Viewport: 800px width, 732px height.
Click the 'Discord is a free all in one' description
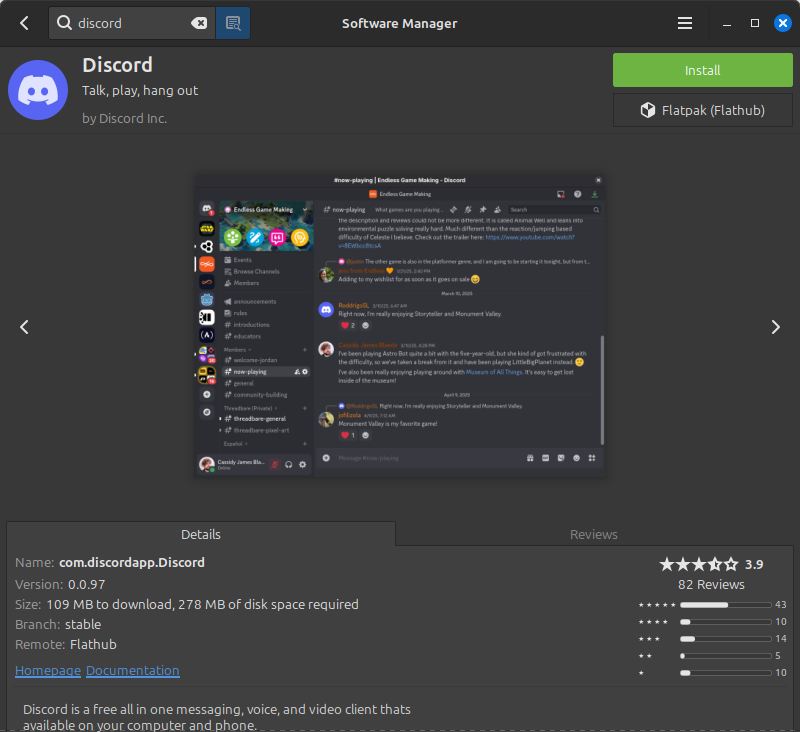click(217, 717)
